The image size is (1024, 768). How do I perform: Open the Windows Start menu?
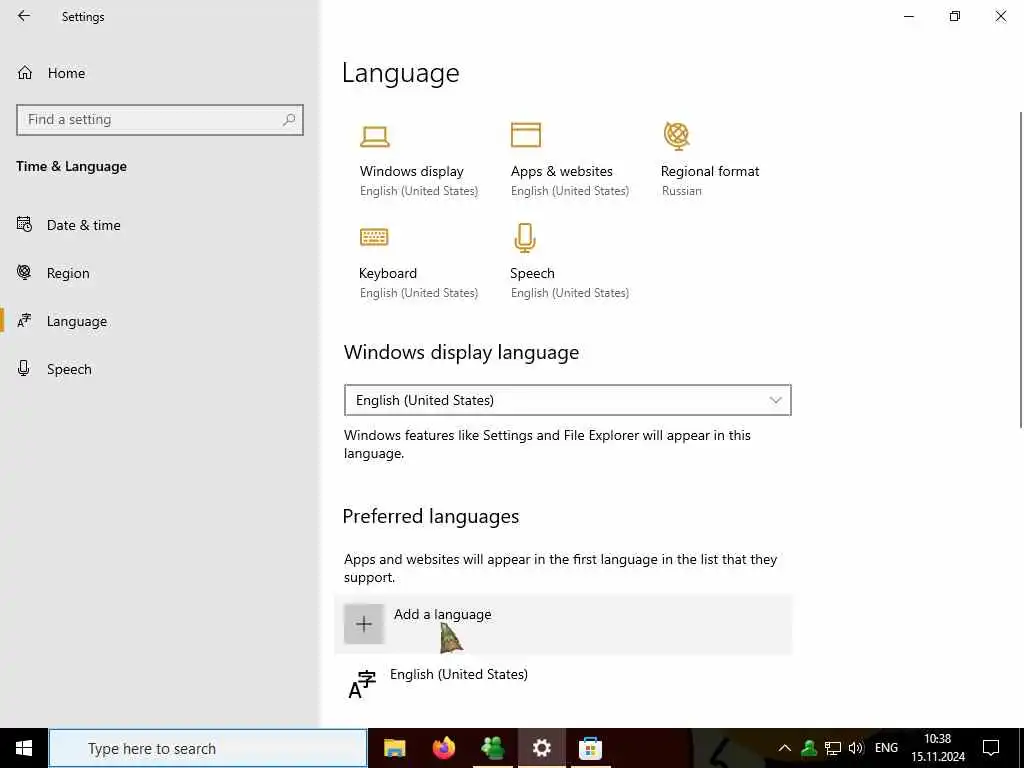[x=24, y=748]
